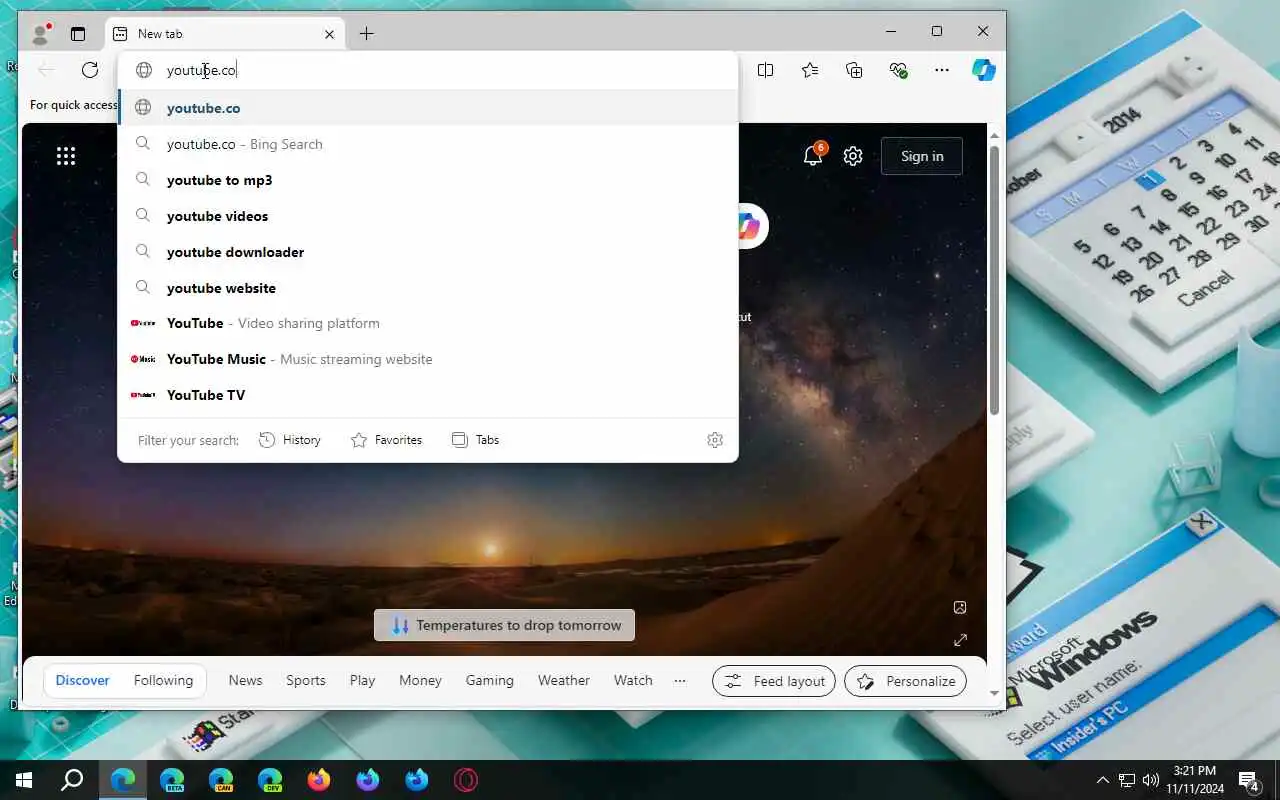Open taskbar Search magnifier
Viewport: 1280px width, 800px height.
tap(72, 780)
